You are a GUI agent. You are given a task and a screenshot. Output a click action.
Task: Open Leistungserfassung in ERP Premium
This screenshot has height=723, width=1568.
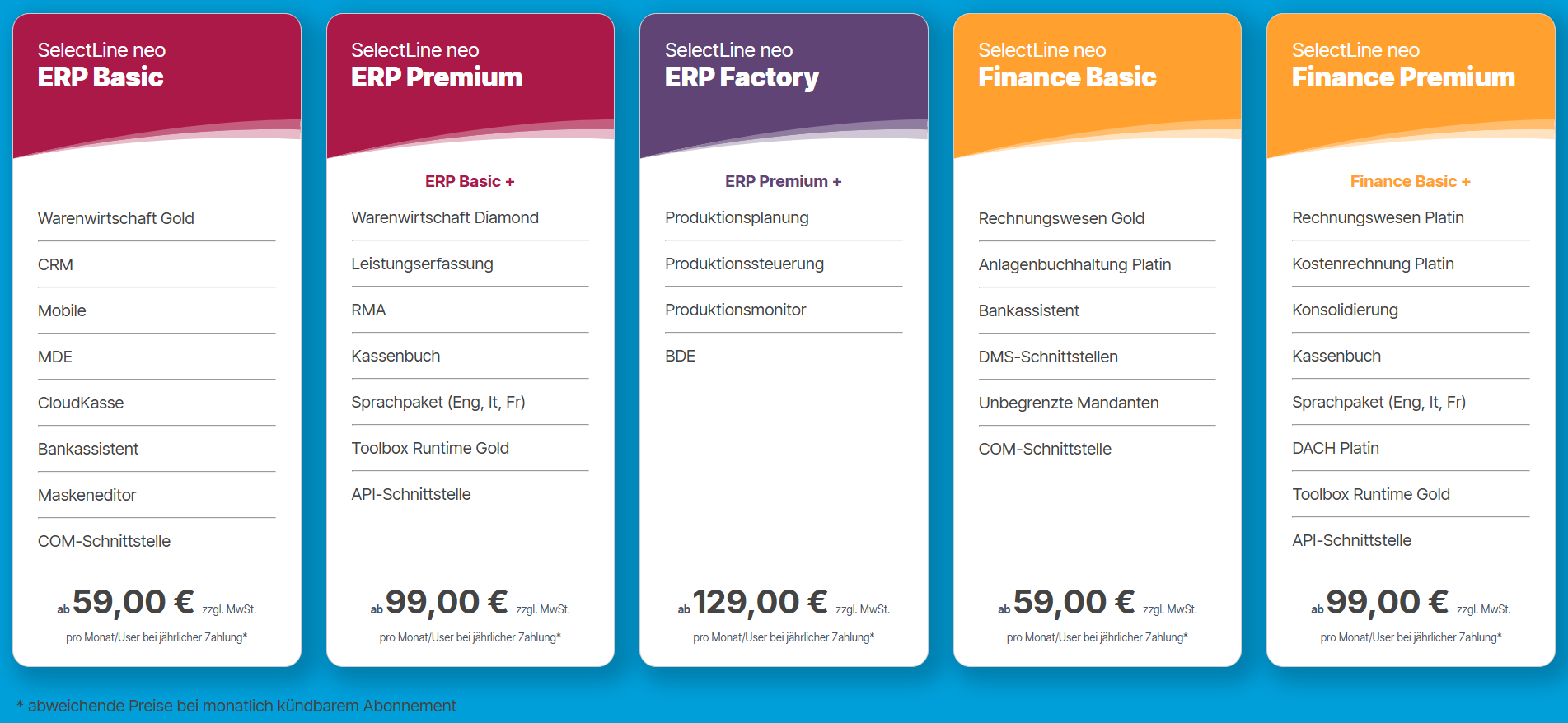pos(422,264)
